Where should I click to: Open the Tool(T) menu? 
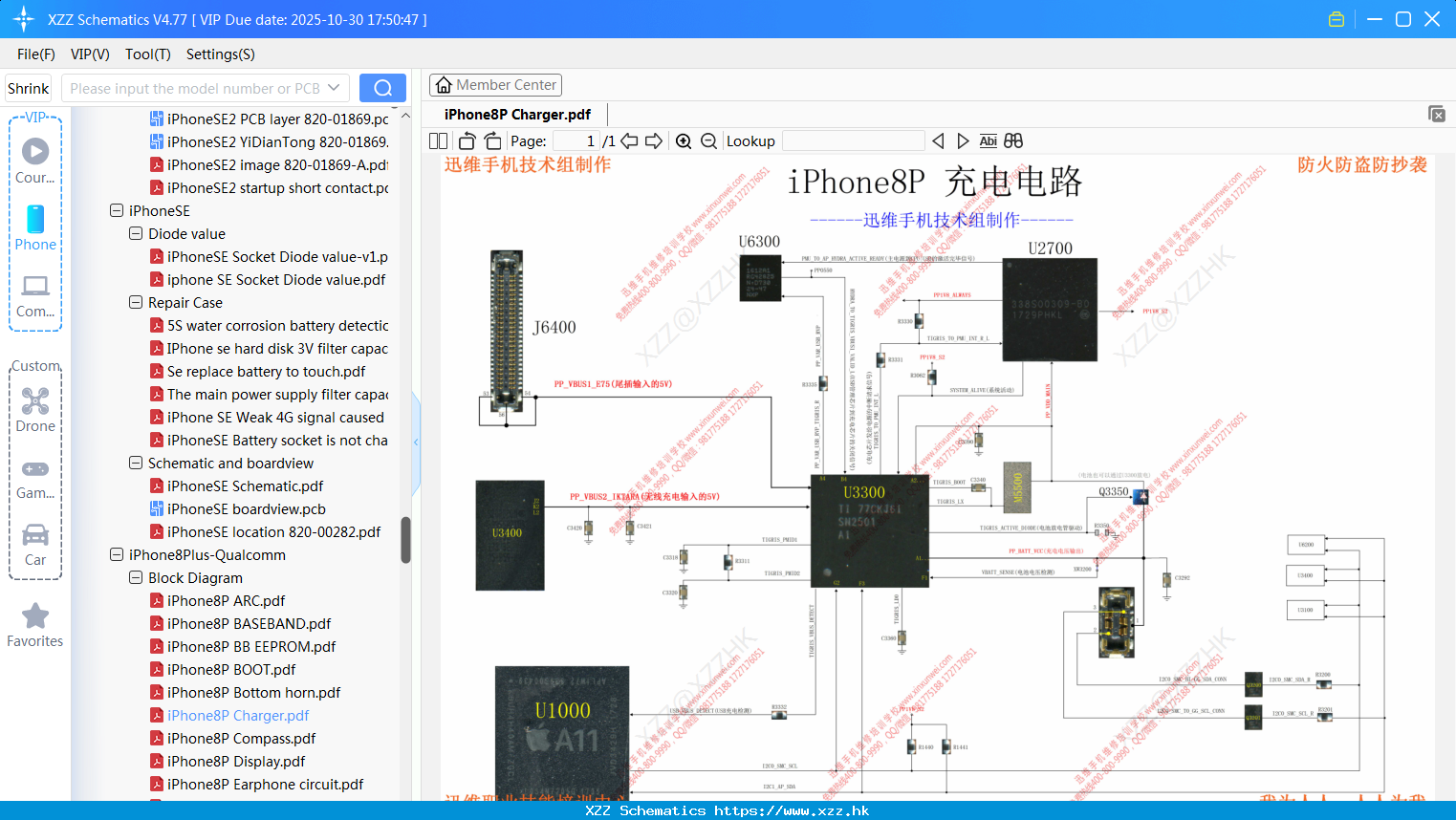148,54
